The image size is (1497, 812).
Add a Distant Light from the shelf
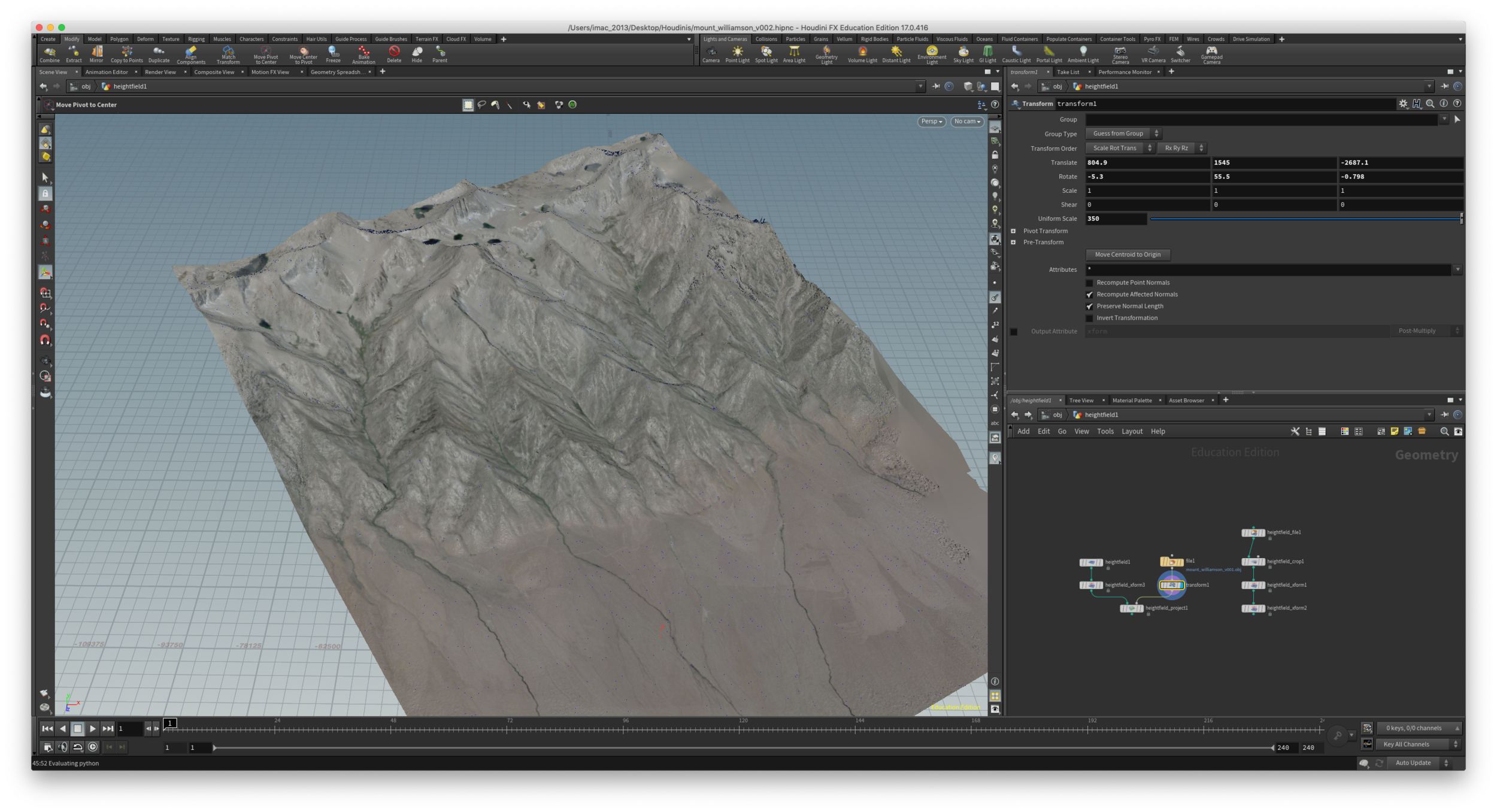tap(896, 54)
